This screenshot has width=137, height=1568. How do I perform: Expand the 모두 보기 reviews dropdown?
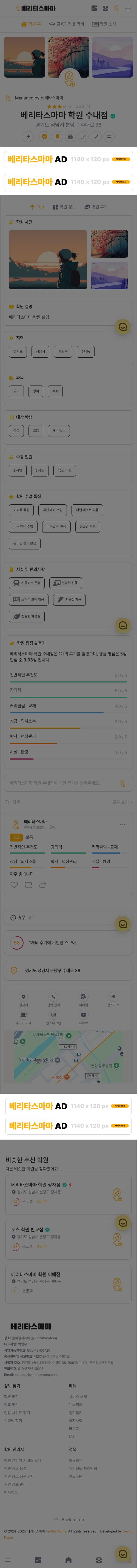click(x=122, y=802)
